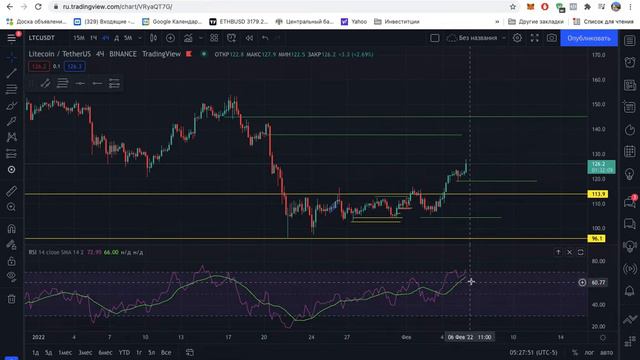Click the compare/add symbol plus icon

tap(170, 38)
